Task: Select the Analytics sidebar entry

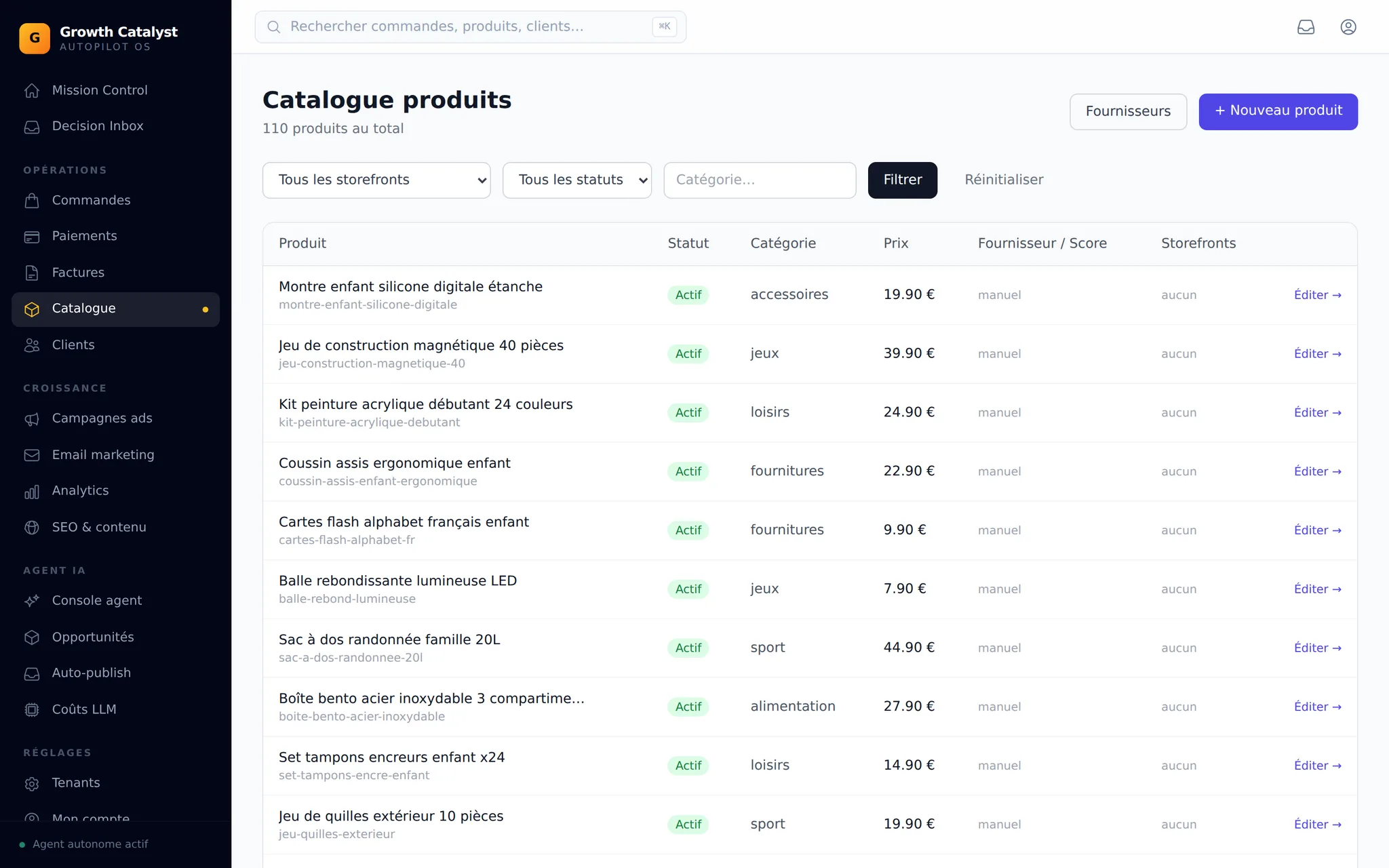Action: click(x=115, y=490)
